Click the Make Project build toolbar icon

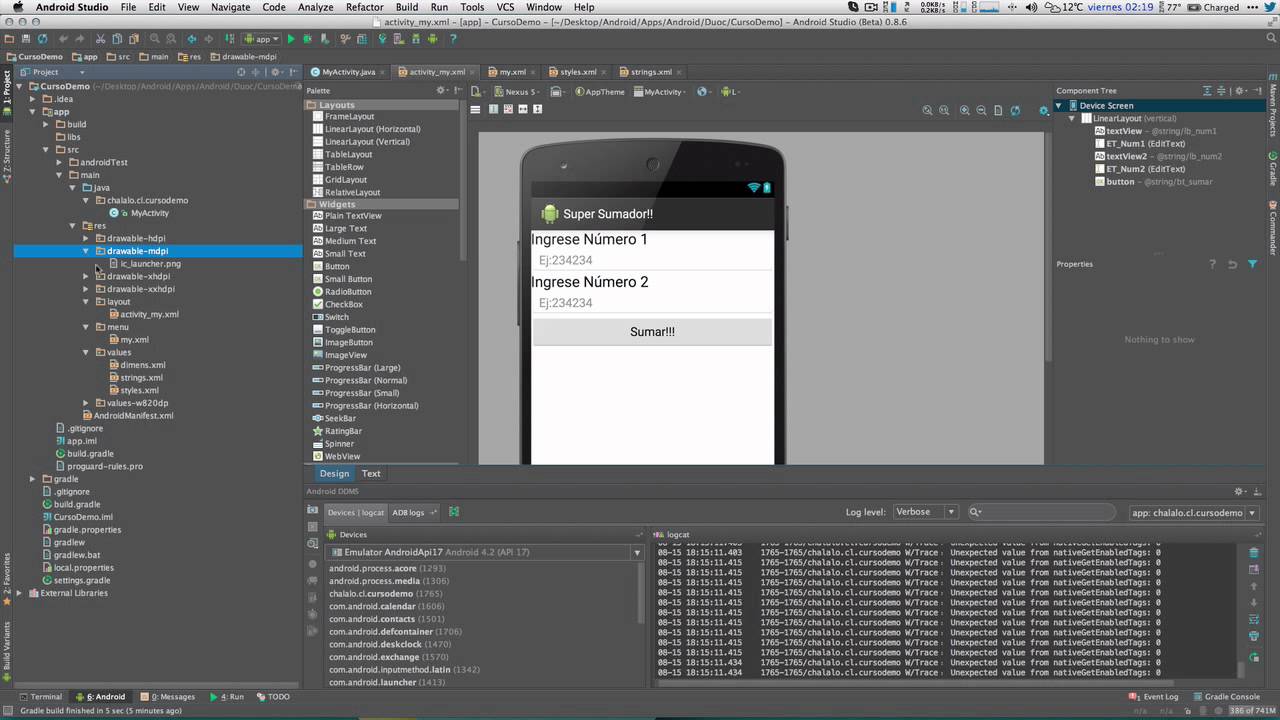click(x=229, y=39)
